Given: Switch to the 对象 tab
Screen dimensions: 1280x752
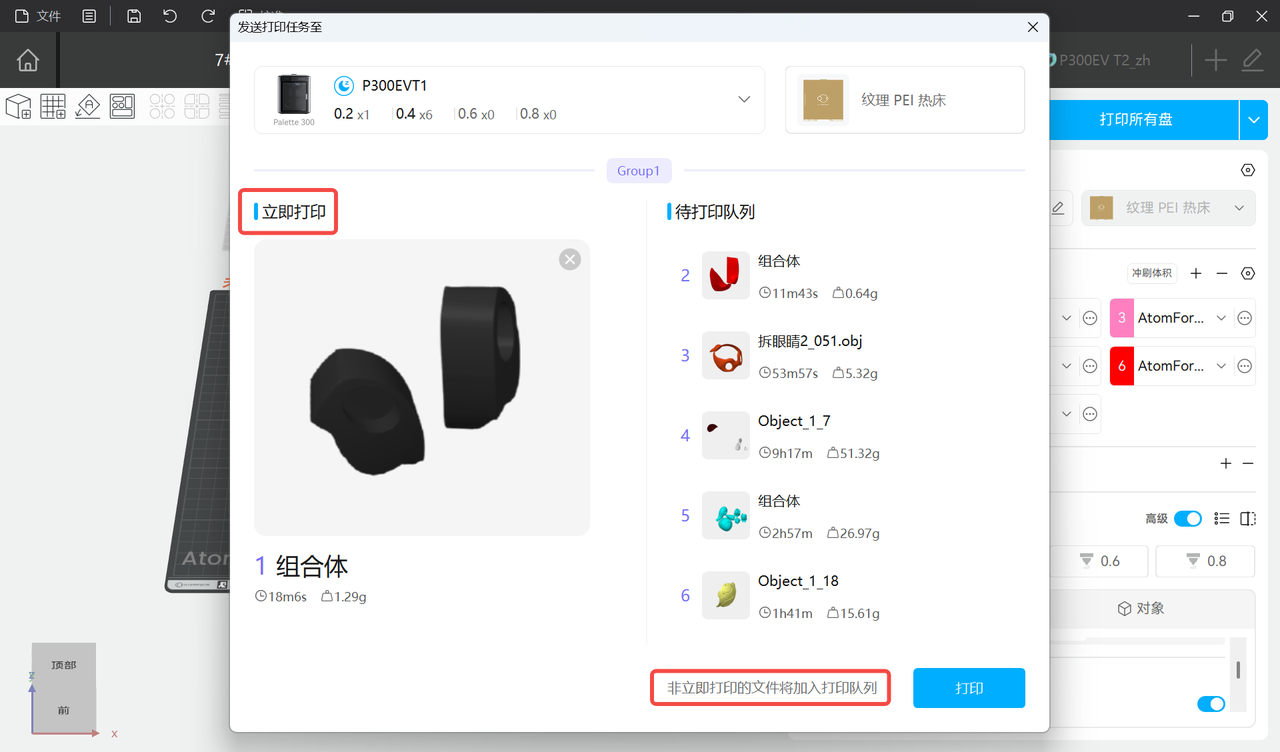Looking at the screenshot, I should (x=1140, y=608).
